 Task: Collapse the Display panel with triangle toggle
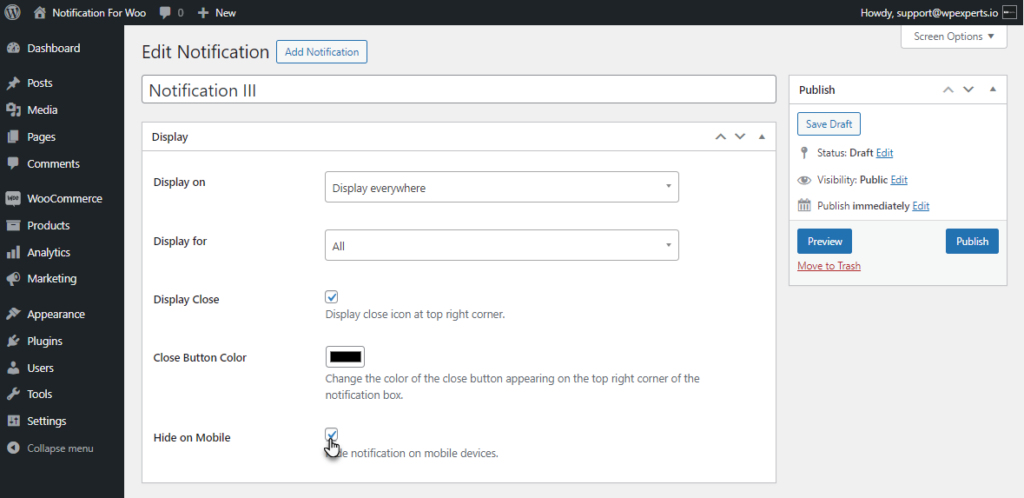761,137
